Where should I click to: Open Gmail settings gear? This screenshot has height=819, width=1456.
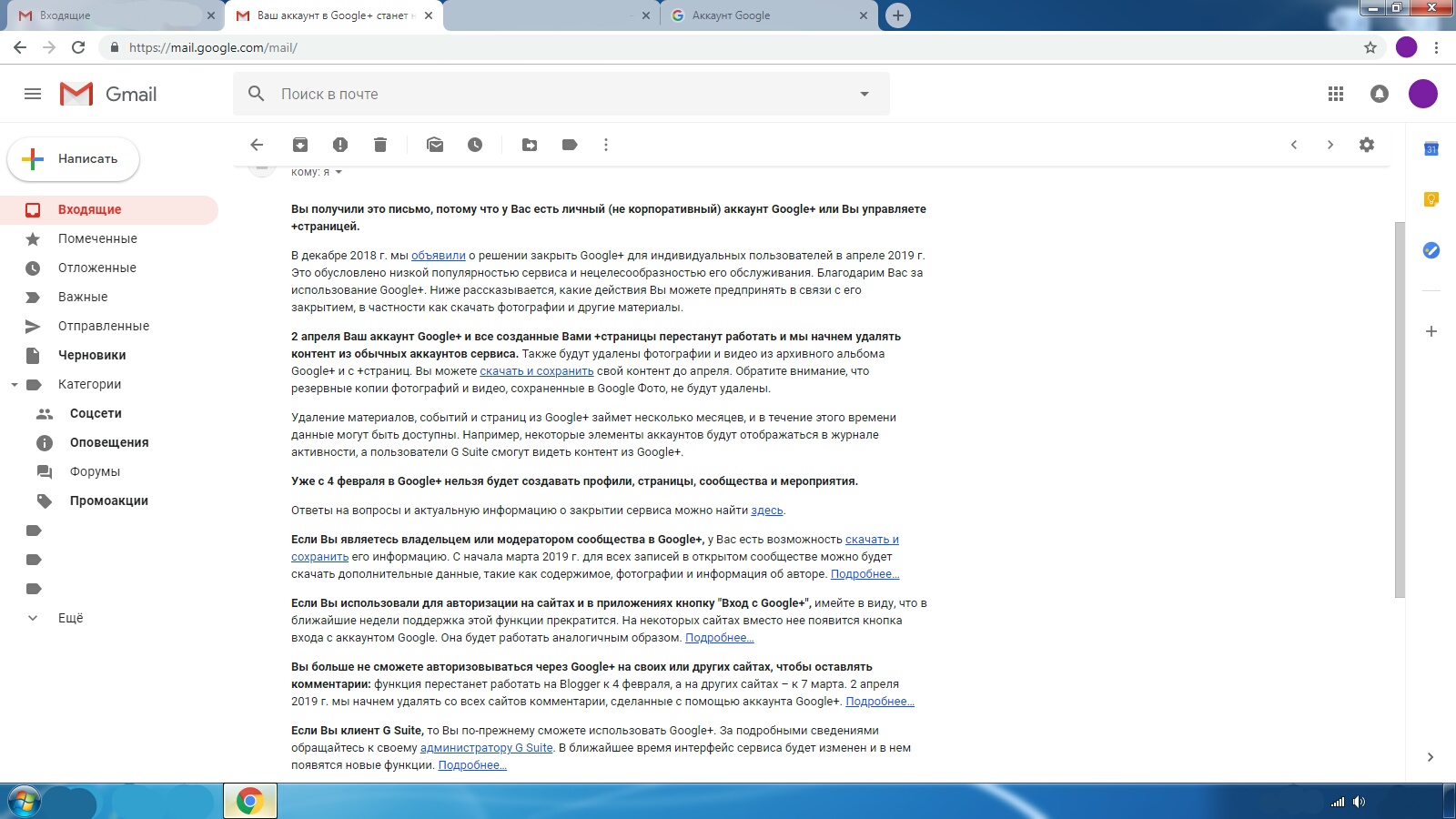coord(1367,145)
